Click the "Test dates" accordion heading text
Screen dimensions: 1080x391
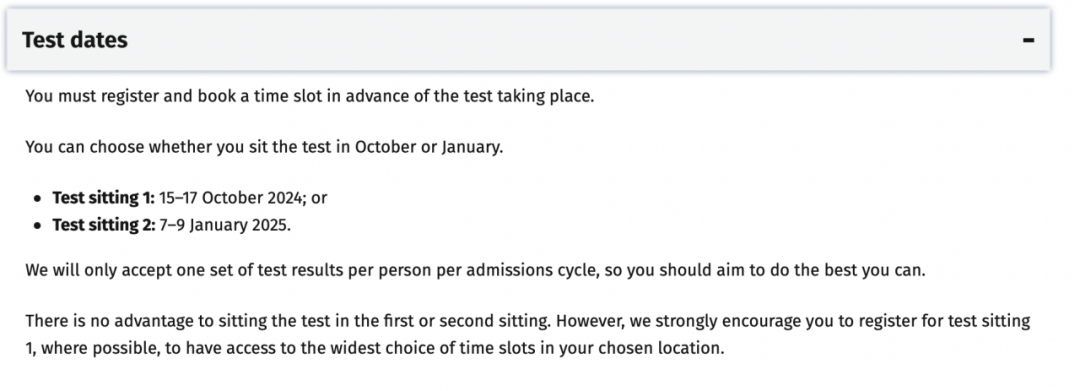point(74,40)
